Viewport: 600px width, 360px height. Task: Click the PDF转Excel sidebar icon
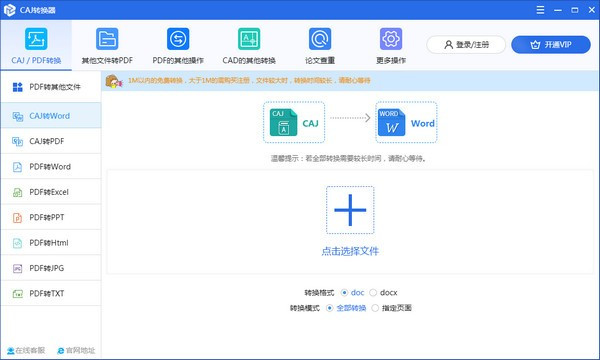click(x=18, y=192)
